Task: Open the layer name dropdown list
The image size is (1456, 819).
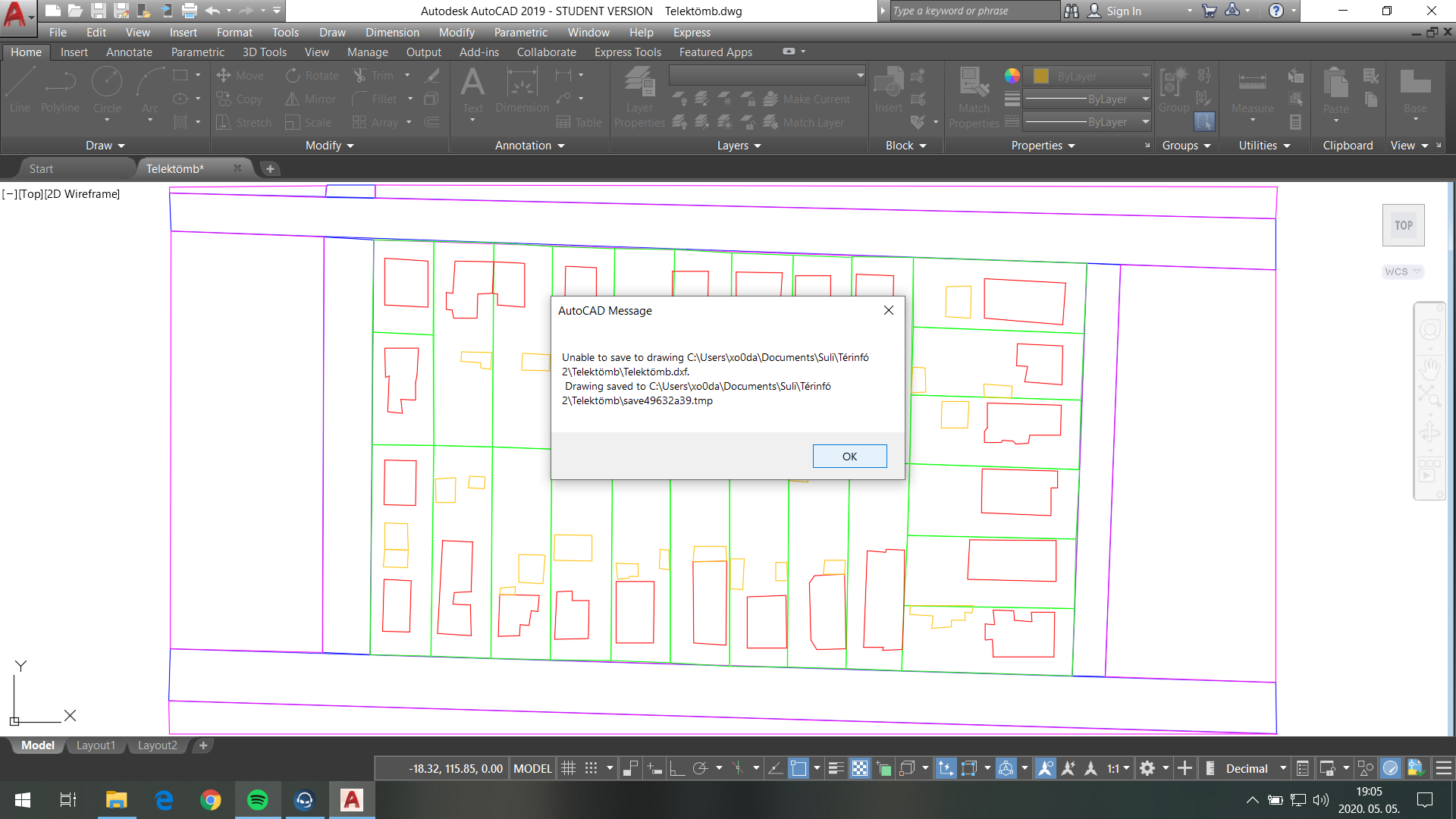Action: (767, 75)
